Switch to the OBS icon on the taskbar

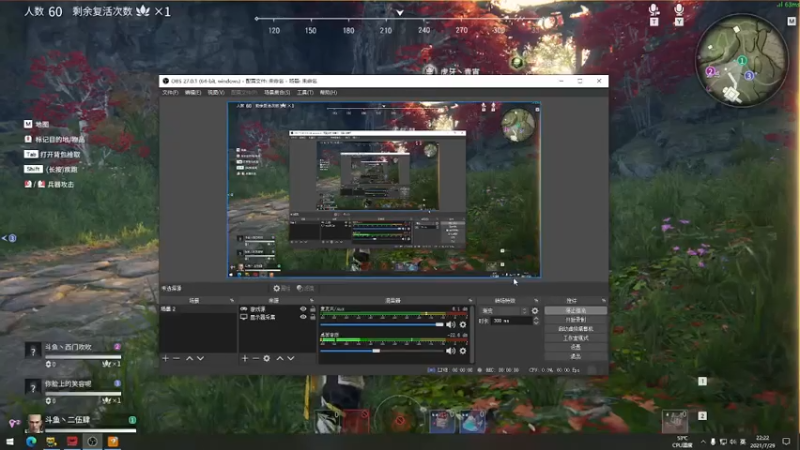click(92, 441)
